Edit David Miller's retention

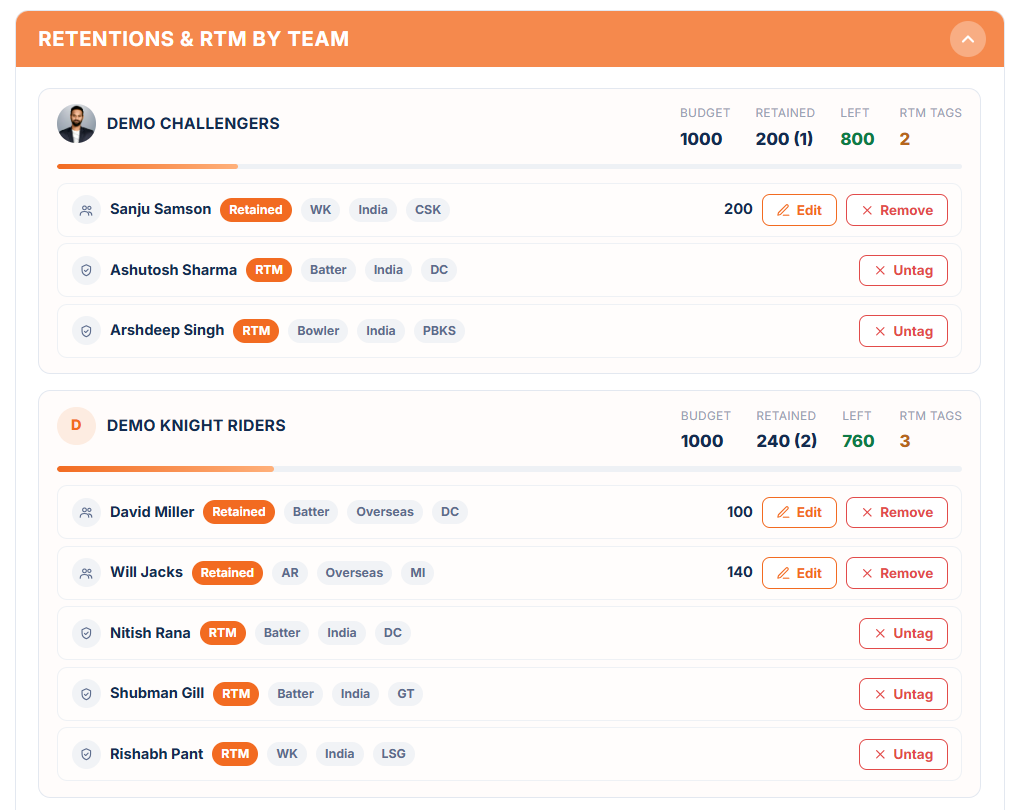click(x=799, y=512)
